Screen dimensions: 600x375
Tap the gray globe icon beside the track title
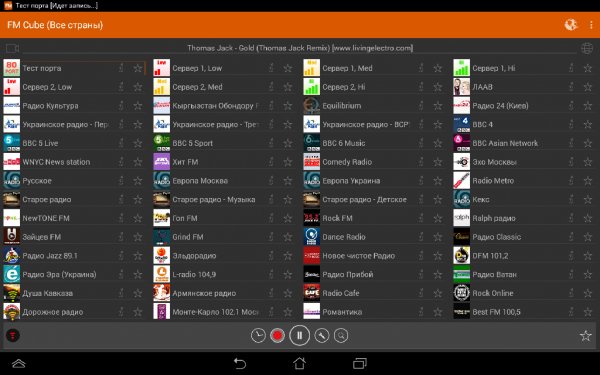pos(587,48)
